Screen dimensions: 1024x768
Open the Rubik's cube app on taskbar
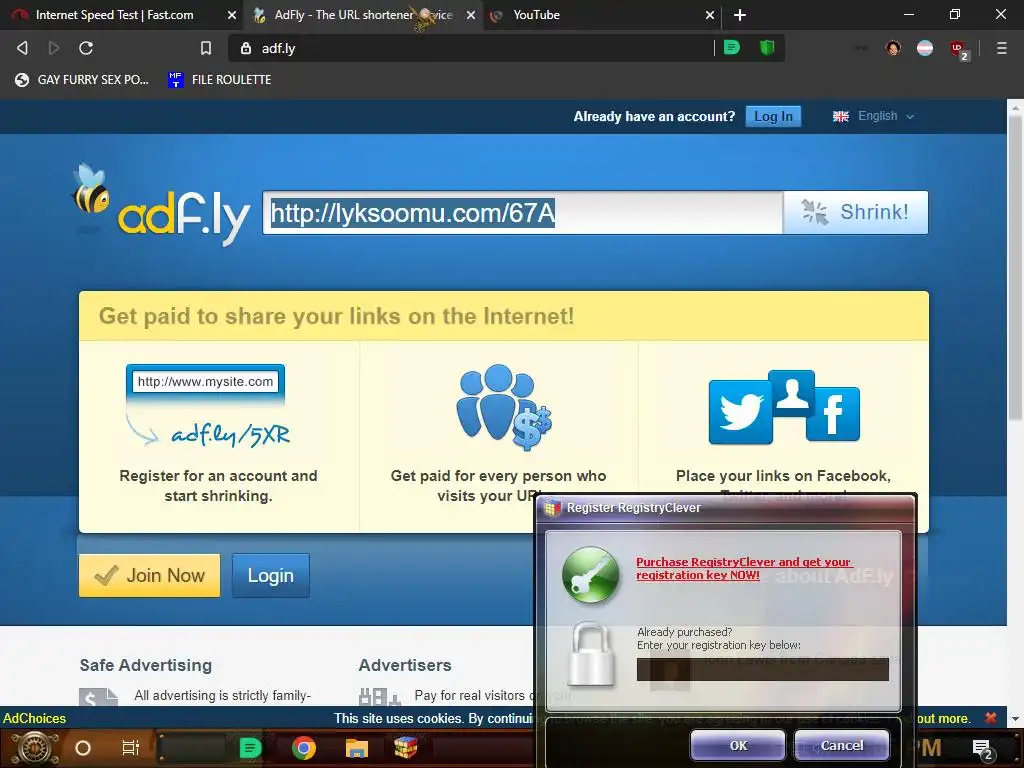tap(405, 747)
